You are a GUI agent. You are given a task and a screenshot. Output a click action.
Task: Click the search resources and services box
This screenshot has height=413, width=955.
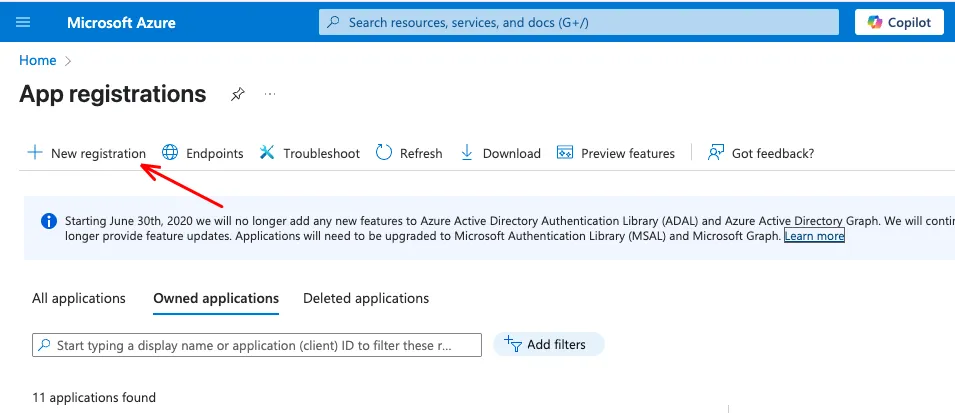579,22
